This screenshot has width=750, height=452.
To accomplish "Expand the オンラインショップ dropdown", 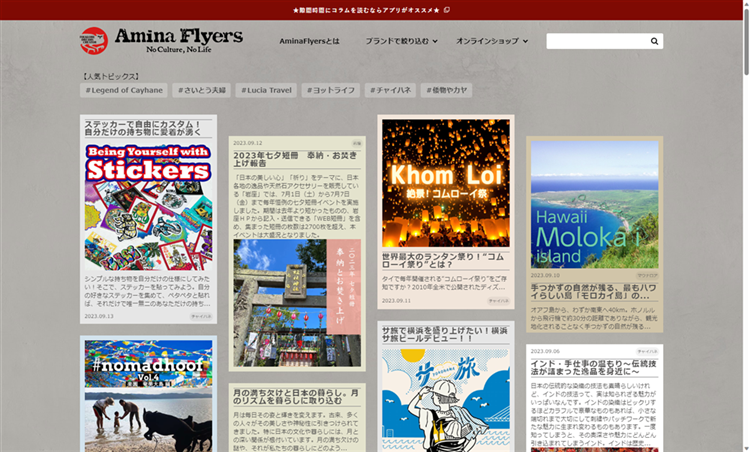I will (x=492, y=41).
